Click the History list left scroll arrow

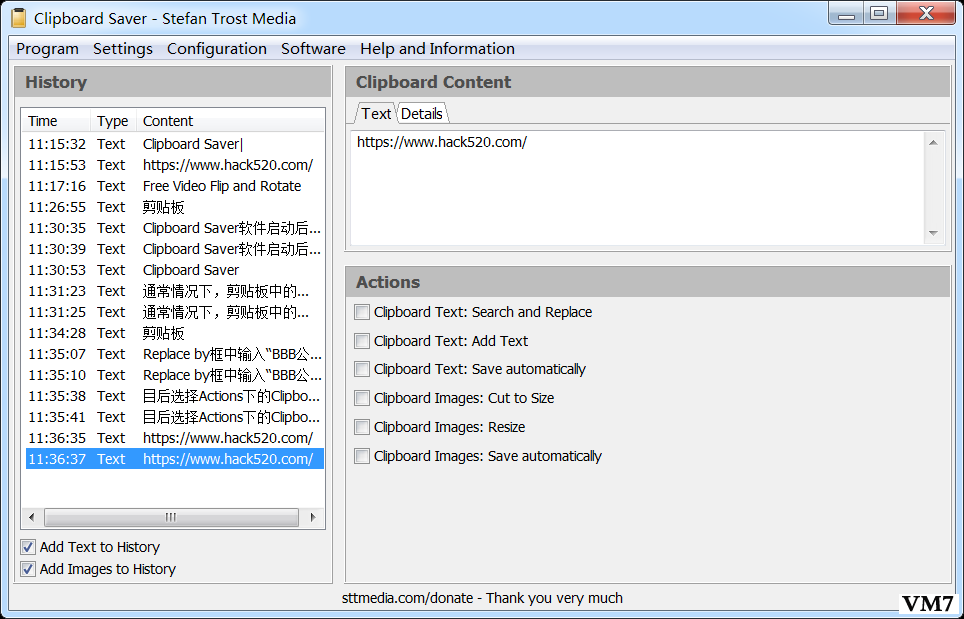pos(32,518)
